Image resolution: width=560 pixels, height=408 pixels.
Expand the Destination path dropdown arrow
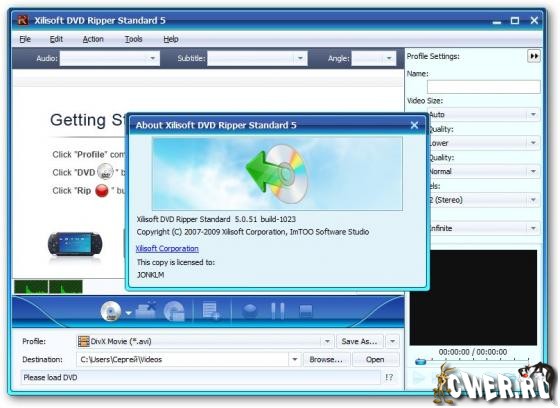tap(295, 359)
